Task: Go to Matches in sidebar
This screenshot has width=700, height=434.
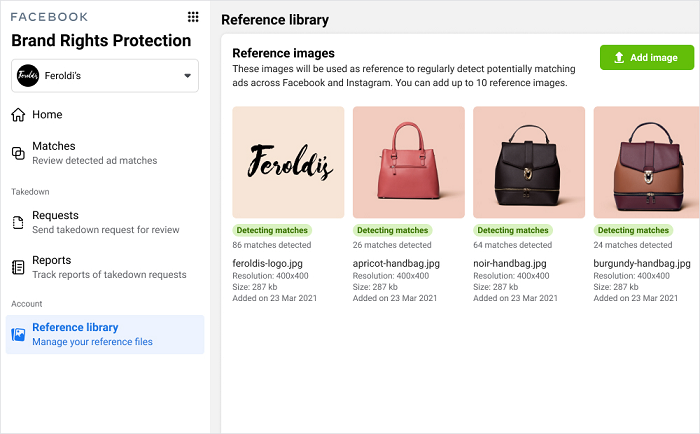Action: pos(53,146)
